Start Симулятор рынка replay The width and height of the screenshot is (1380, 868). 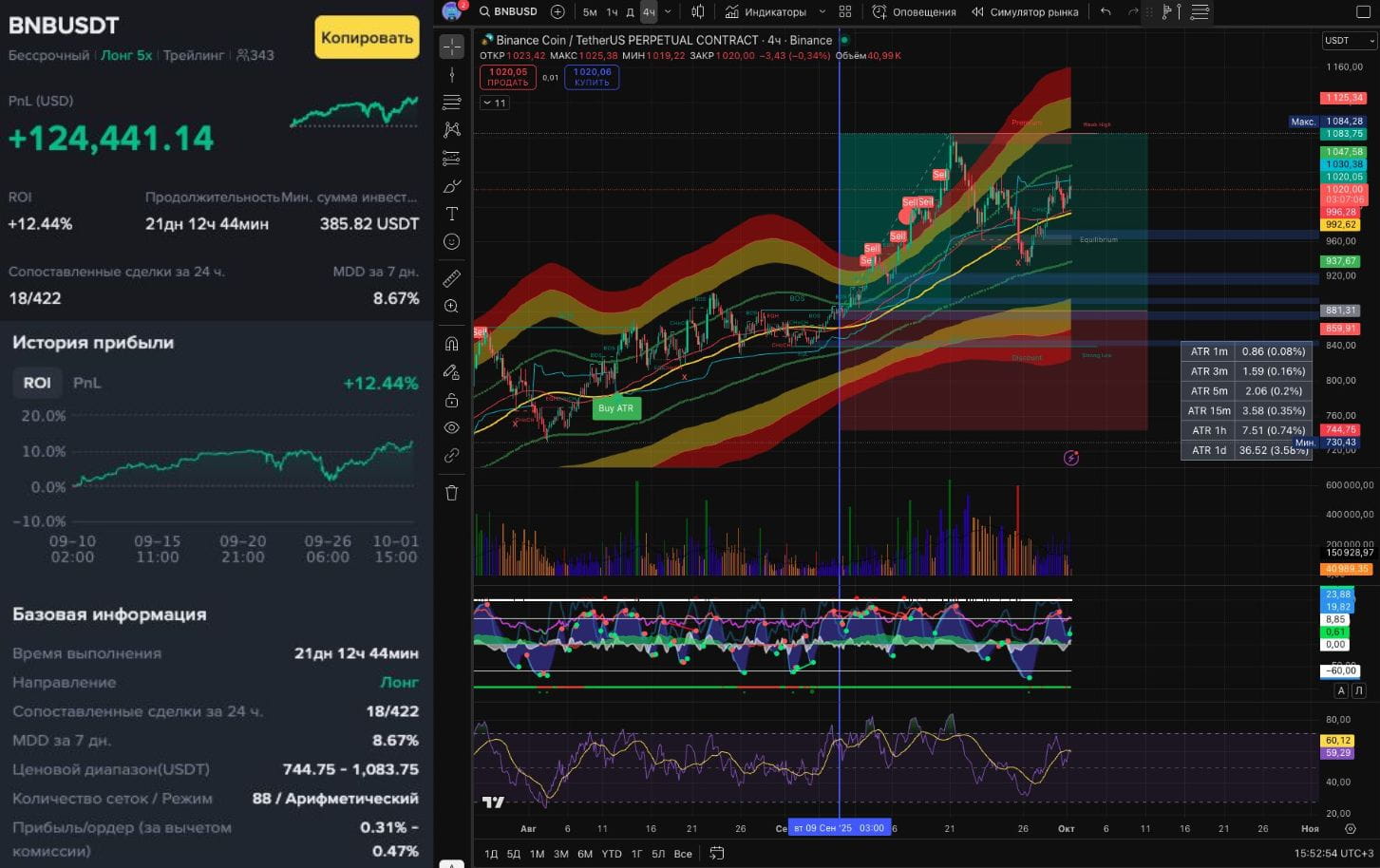pyautogui.click(x=1025, y=11)
